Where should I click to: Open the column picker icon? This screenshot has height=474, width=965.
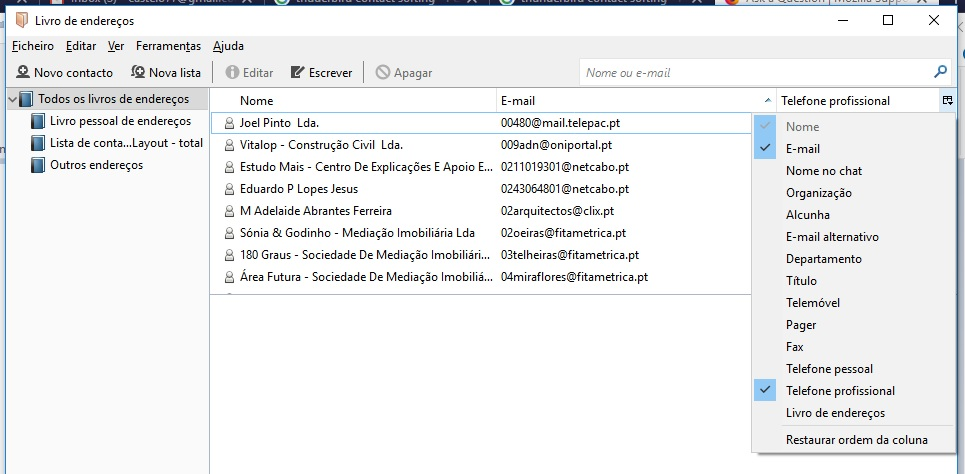coord(946,100)
